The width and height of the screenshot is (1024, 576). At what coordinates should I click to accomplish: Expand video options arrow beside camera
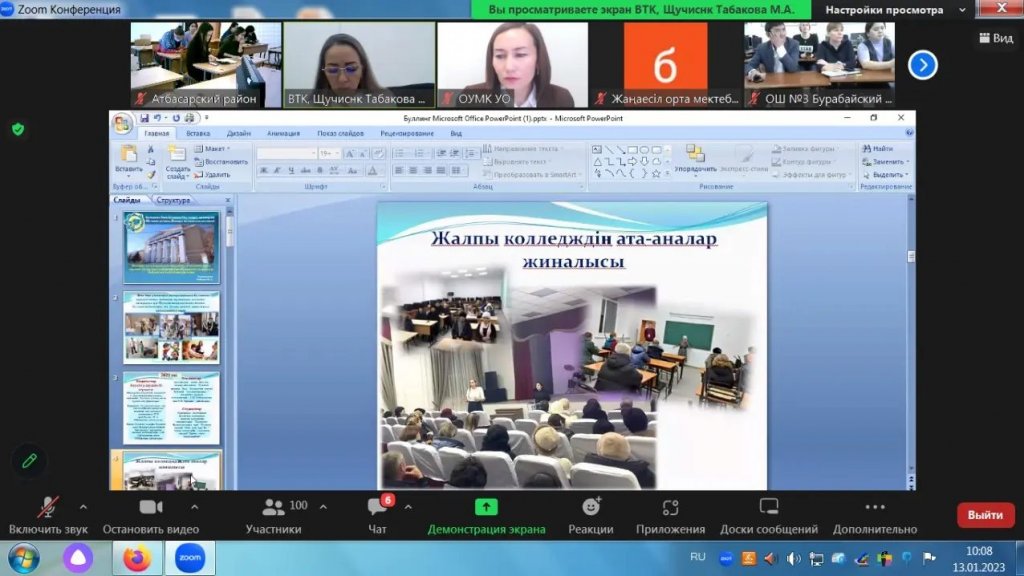(x=195, y=507)
